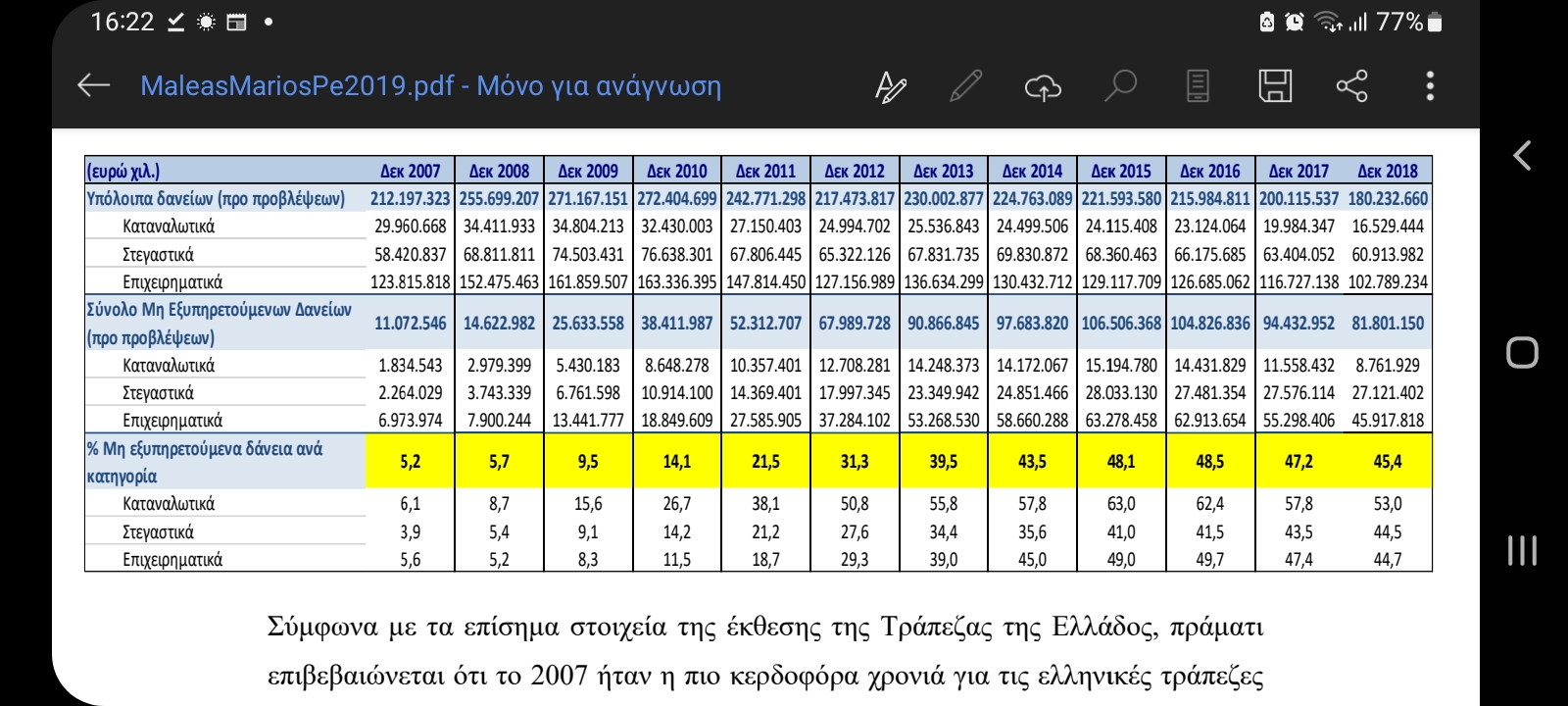
Task: Tap the Wi-Fi status icon
Action: pyautogui.click(x=1328, y=22)
